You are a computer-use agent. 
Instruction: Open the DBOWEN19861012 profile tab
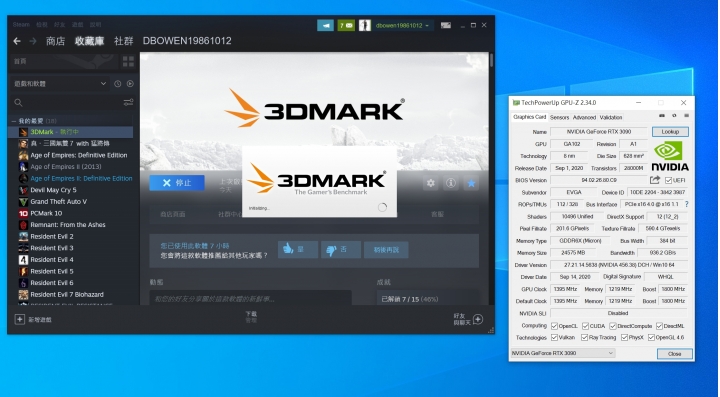click(x=187, y=41)
